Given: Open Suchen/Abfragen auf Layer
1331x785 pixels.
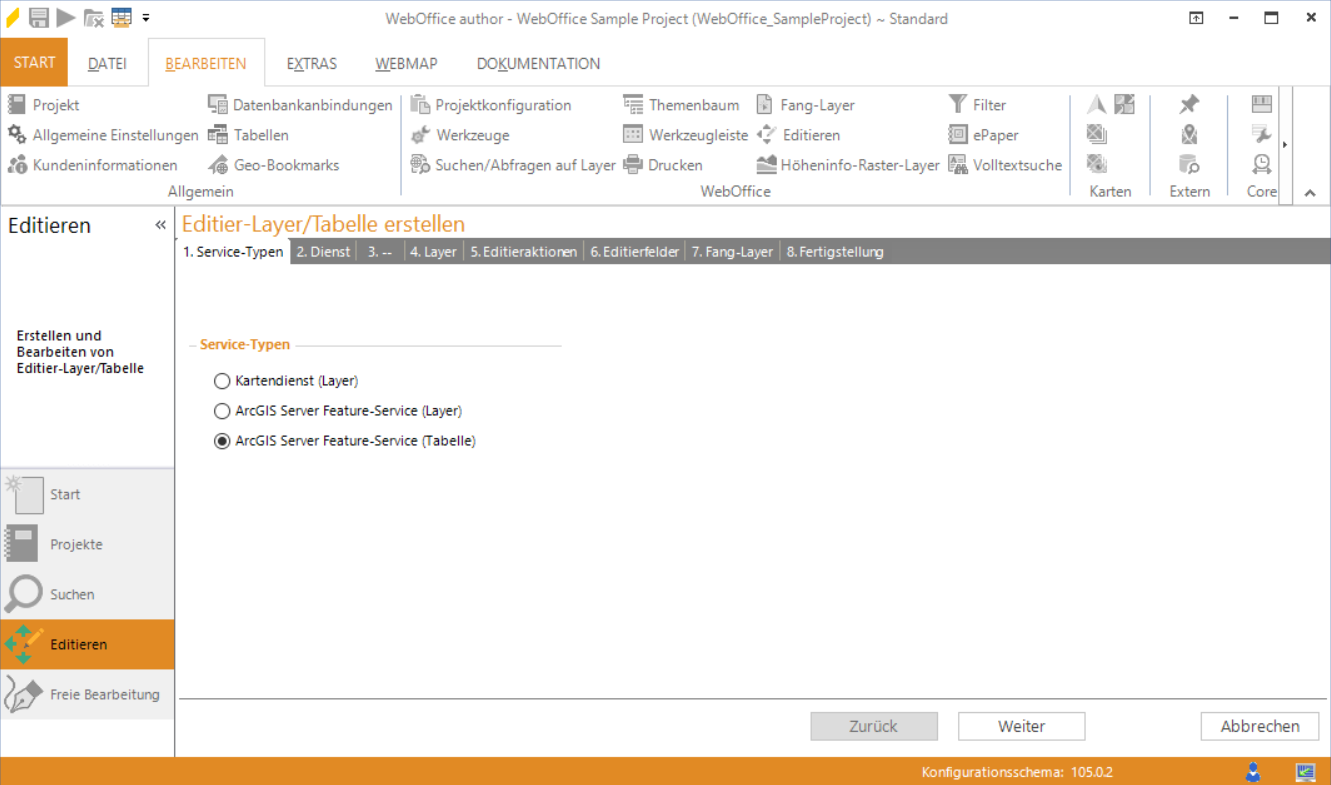Looking at the screenshot, I should point(513,165).
